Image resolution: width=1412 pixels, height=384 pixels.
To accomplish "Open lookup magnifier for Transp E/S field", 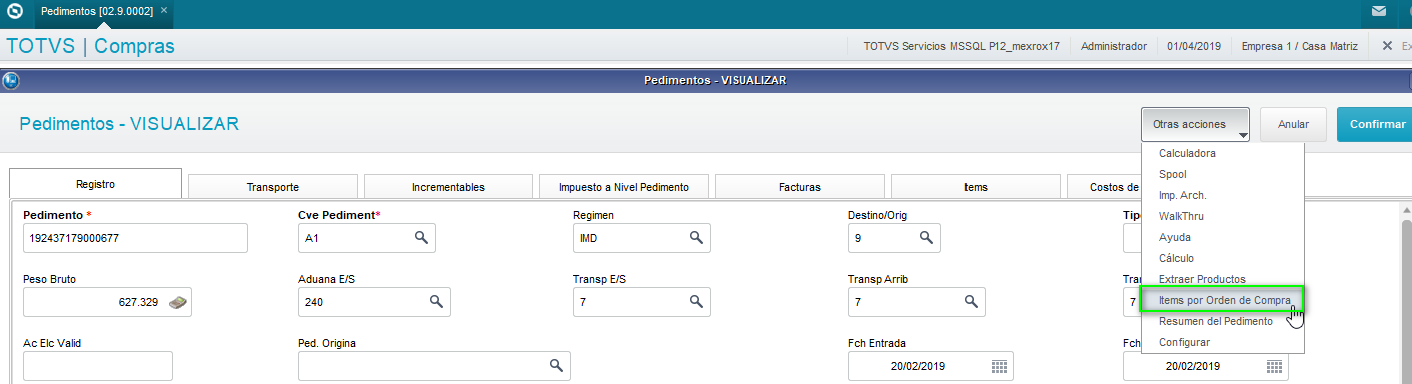I will pyautogui.click(x=696, y=301).
